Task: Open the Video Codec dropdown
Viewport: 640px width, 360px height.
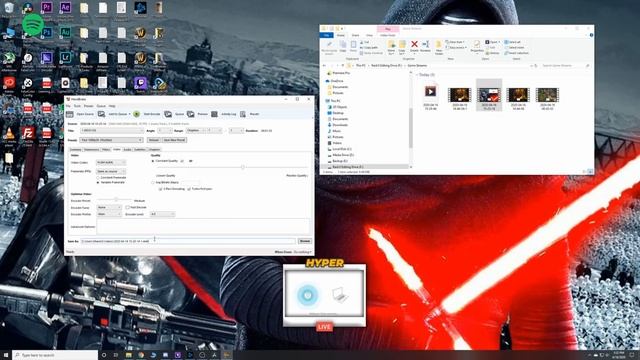Action: coord(111,162)
